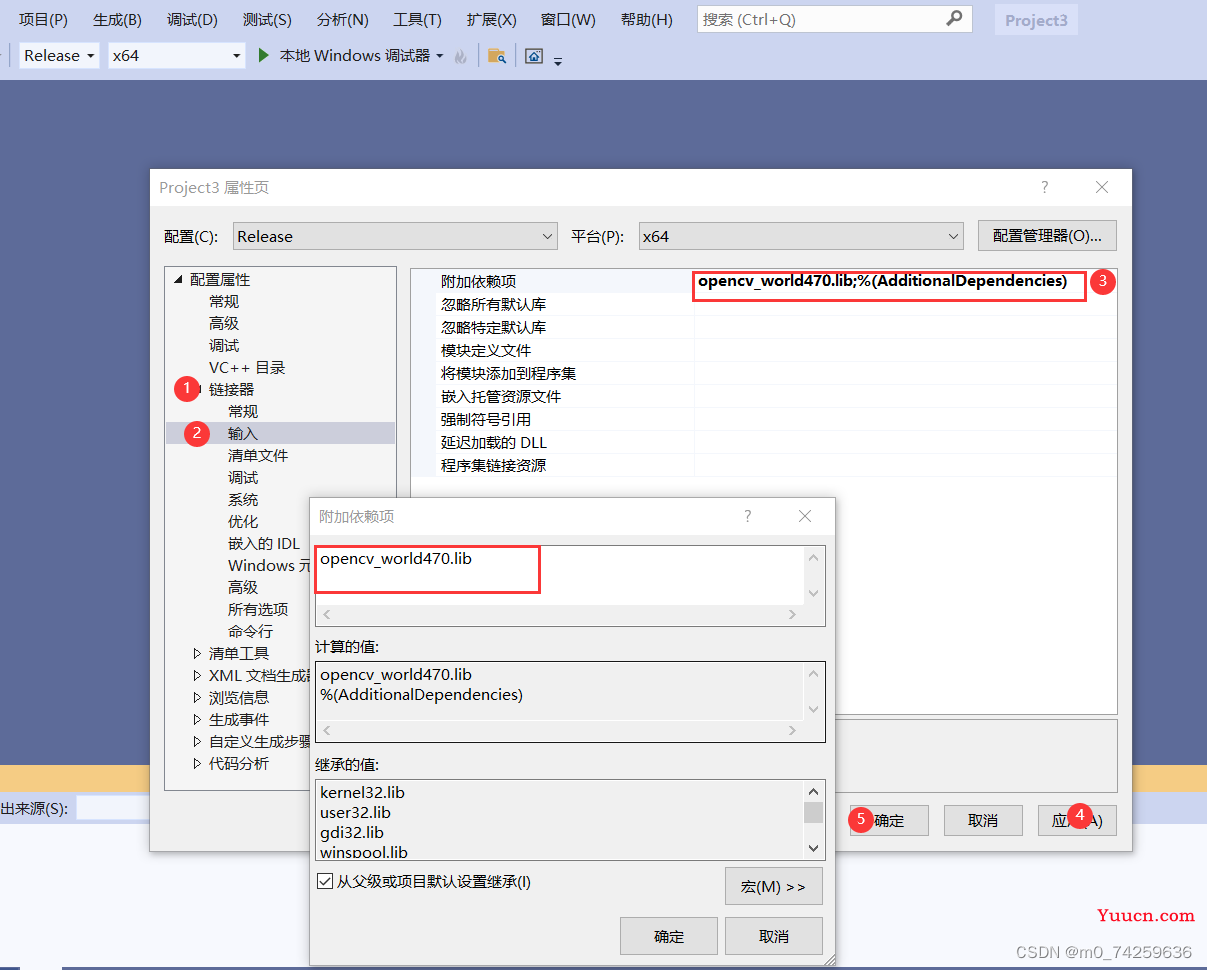Viewport: 1207px width, 970px height.
Task: Expand the 代码分析 tree node
Action: [197, 764]
